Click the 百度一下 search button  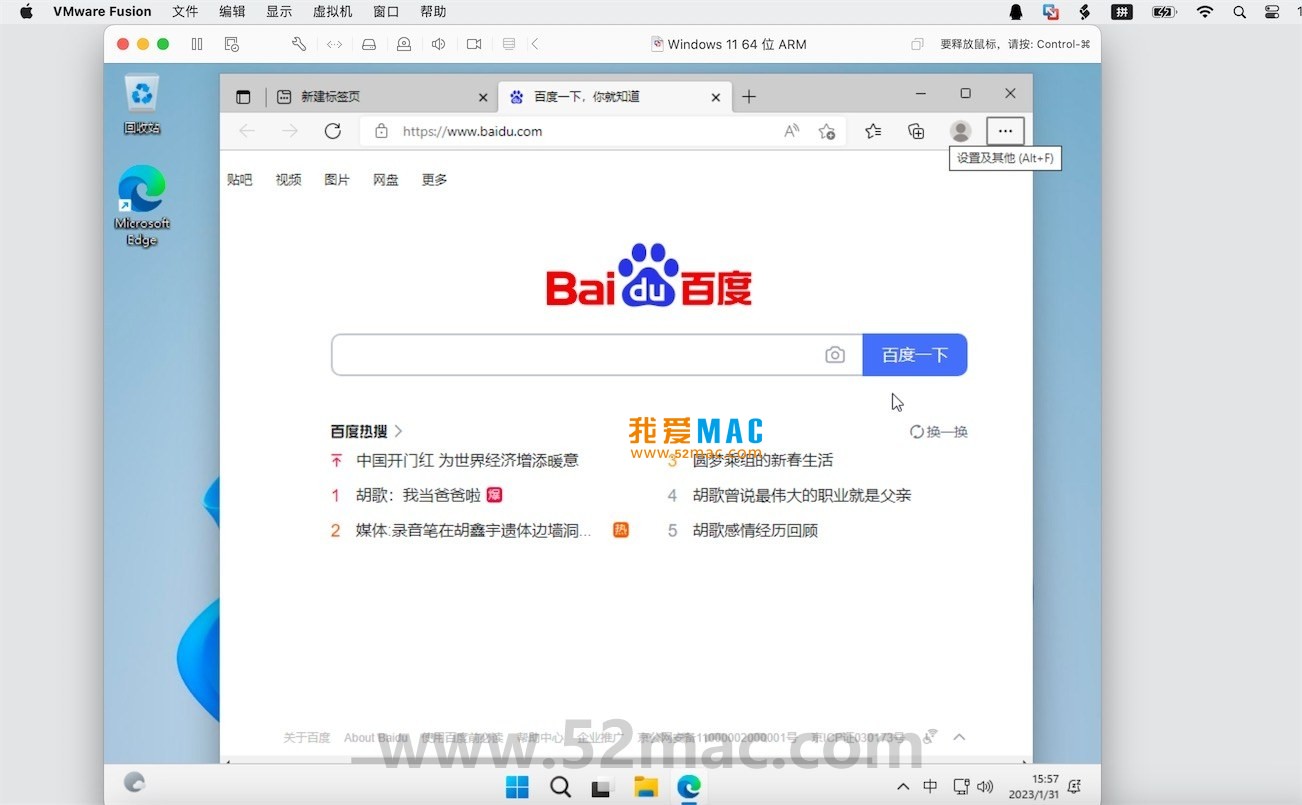pos(915,355)
